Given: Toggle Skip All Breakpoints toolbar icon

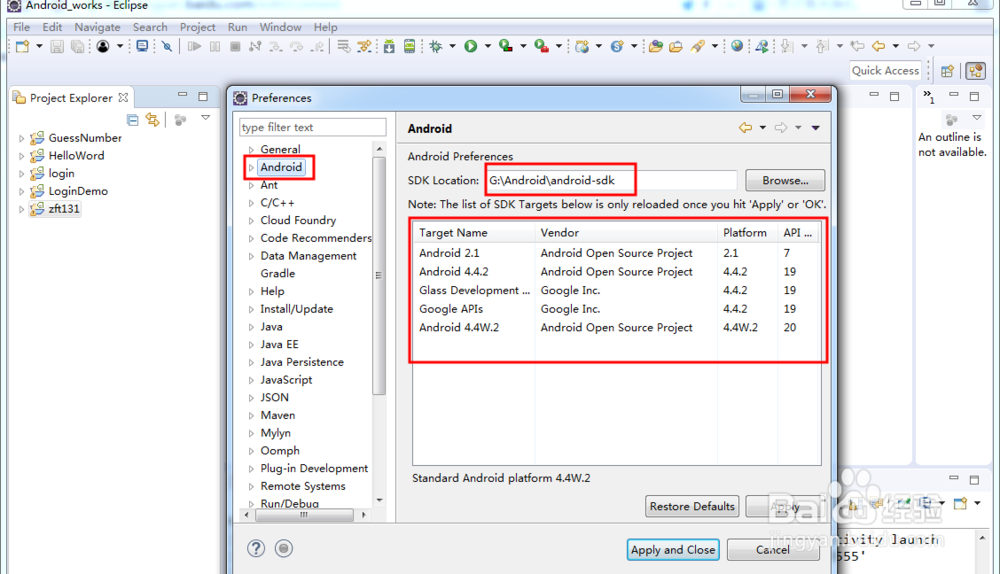Looking at the screenshot, I should [x=167, y=46].
